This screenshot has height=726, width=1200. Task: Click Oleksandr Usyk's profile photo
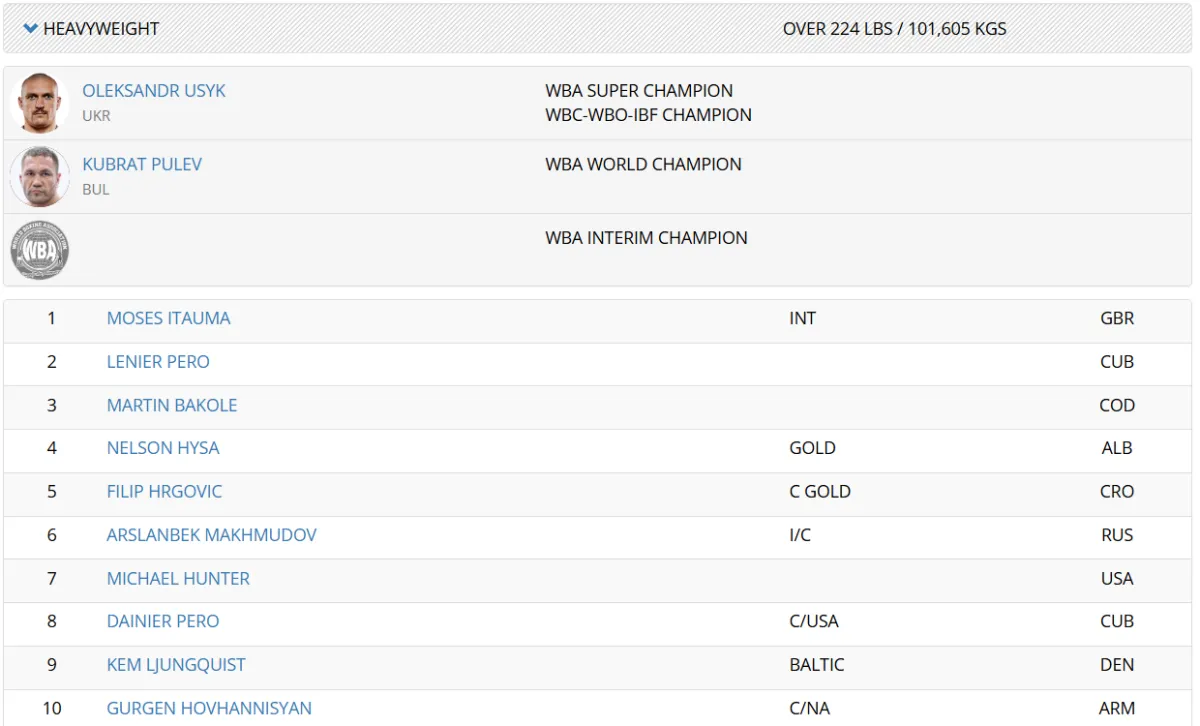pos(40,103)
